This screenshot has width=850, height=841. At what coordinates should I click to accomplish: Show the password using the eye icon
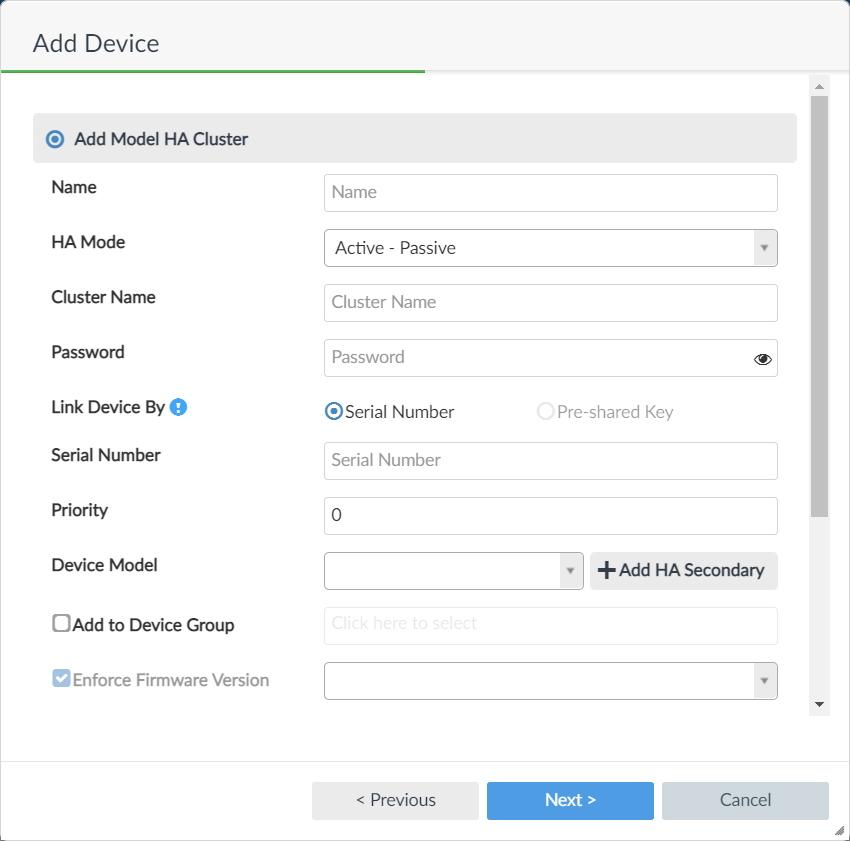[763, 358]
